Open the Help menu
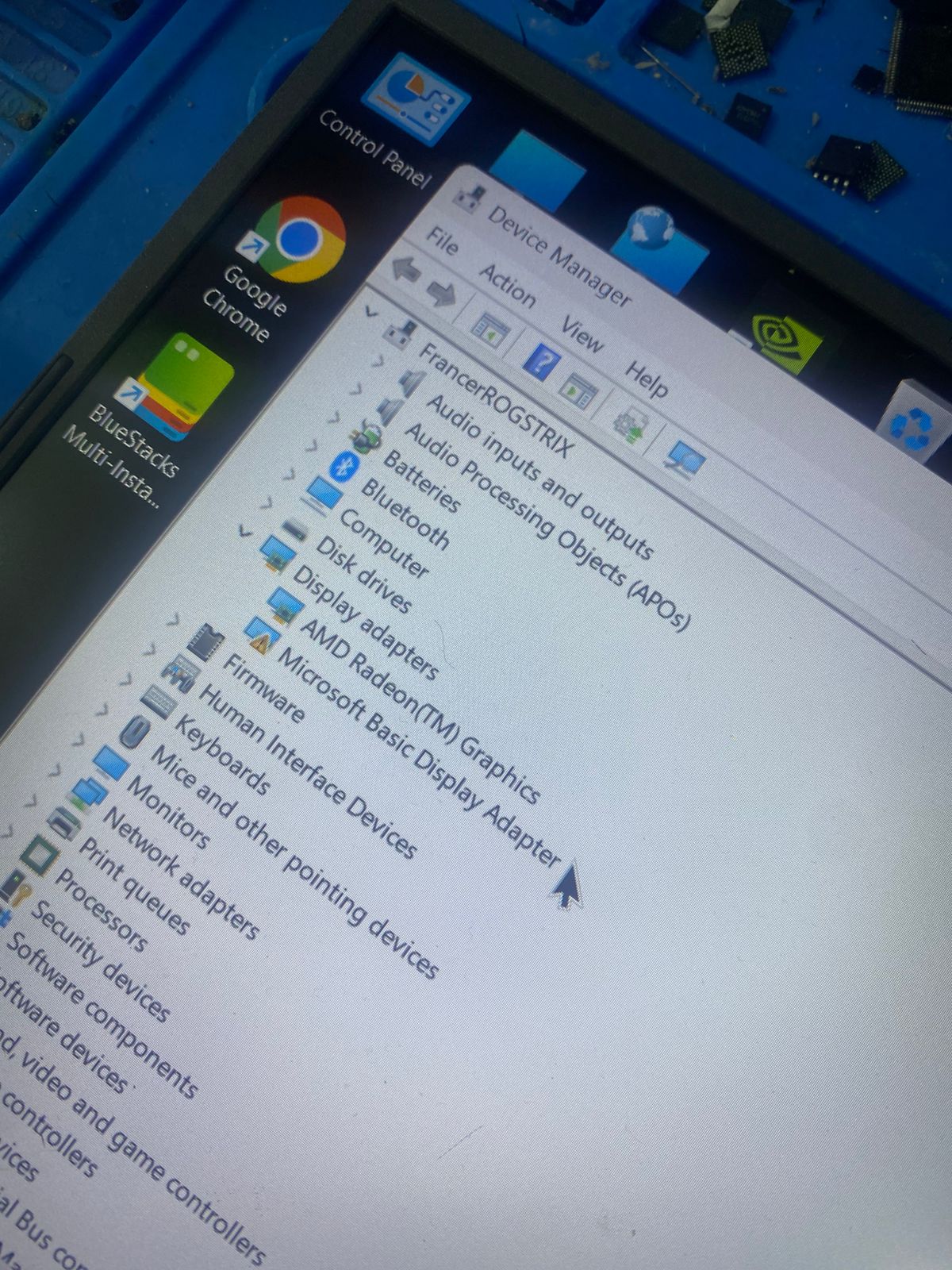 pos(647,380)
